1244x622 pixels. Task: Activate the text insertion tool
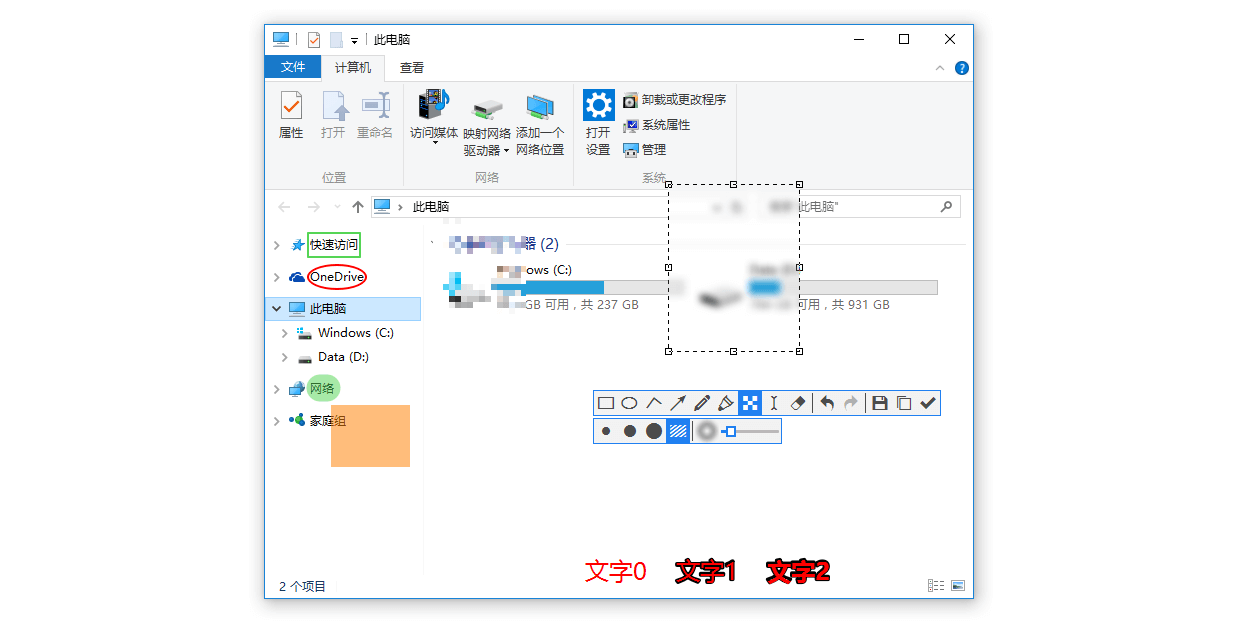point(774,403)
